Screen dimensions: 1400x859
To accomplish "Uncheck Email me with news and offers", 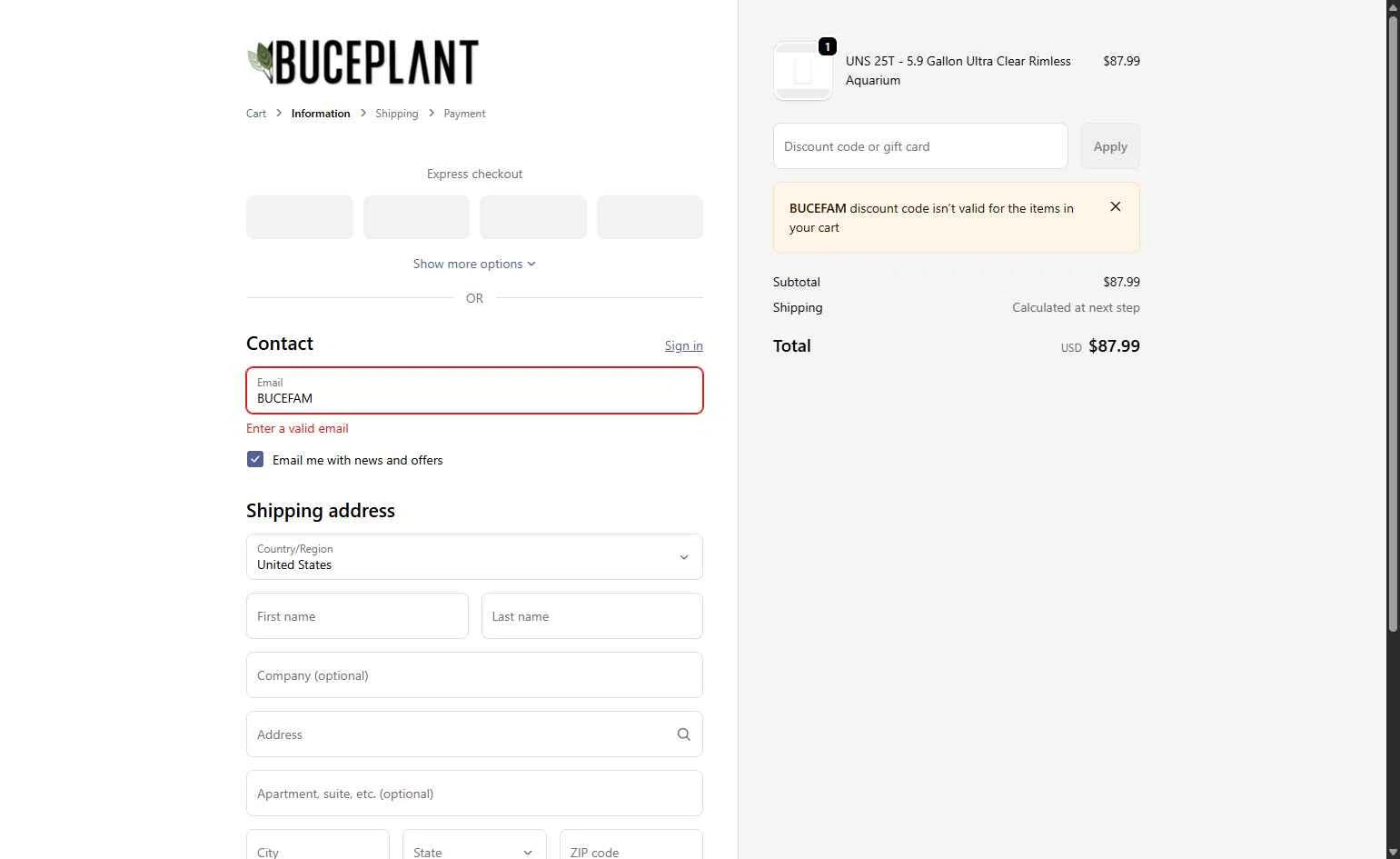I will (x=255, y=460).
